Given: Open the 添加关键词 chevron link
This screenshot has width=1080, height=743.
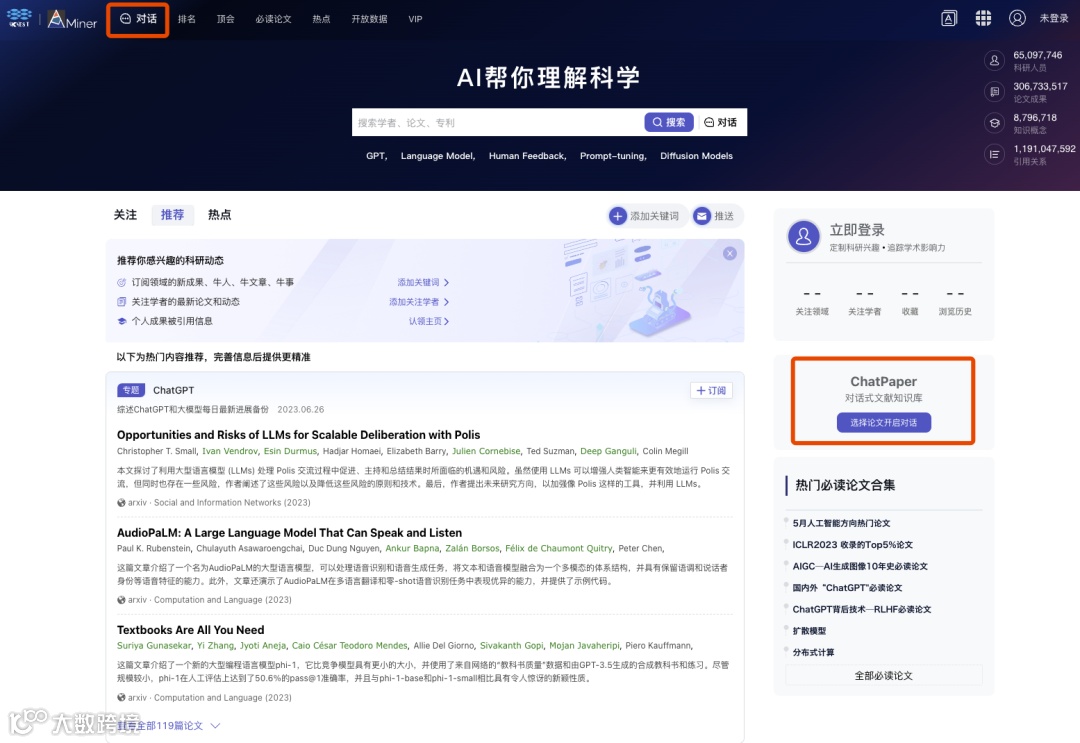Looking at the screenshot, I should [x=423, y=282].
